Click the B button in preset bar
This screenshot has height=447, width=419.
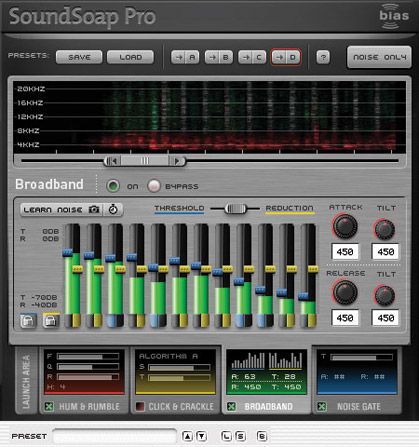[262, 436]
